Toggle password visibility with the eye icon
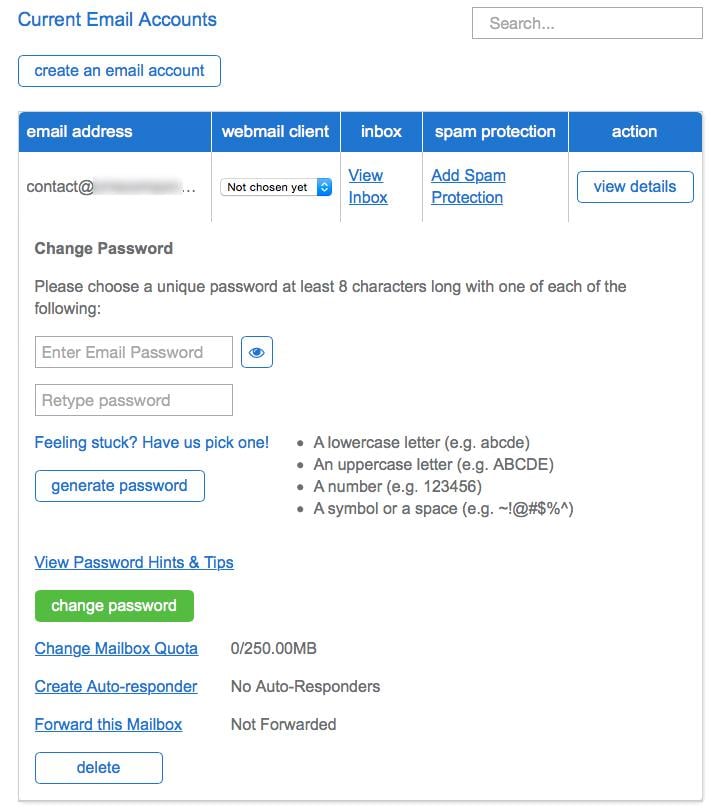This screenshot has height=812, width=719. 257,351
